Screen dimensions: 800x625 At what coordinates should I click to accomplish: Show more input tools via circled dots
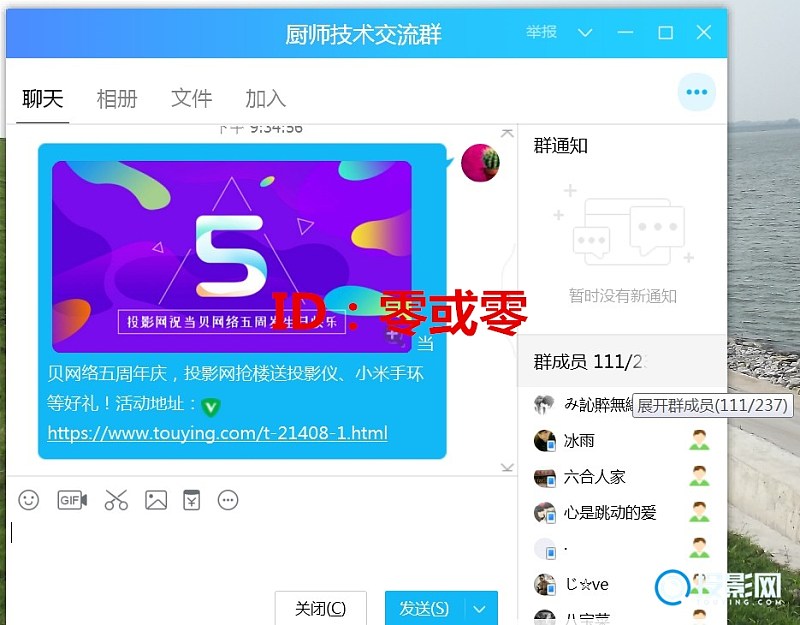tap(228, 500)
